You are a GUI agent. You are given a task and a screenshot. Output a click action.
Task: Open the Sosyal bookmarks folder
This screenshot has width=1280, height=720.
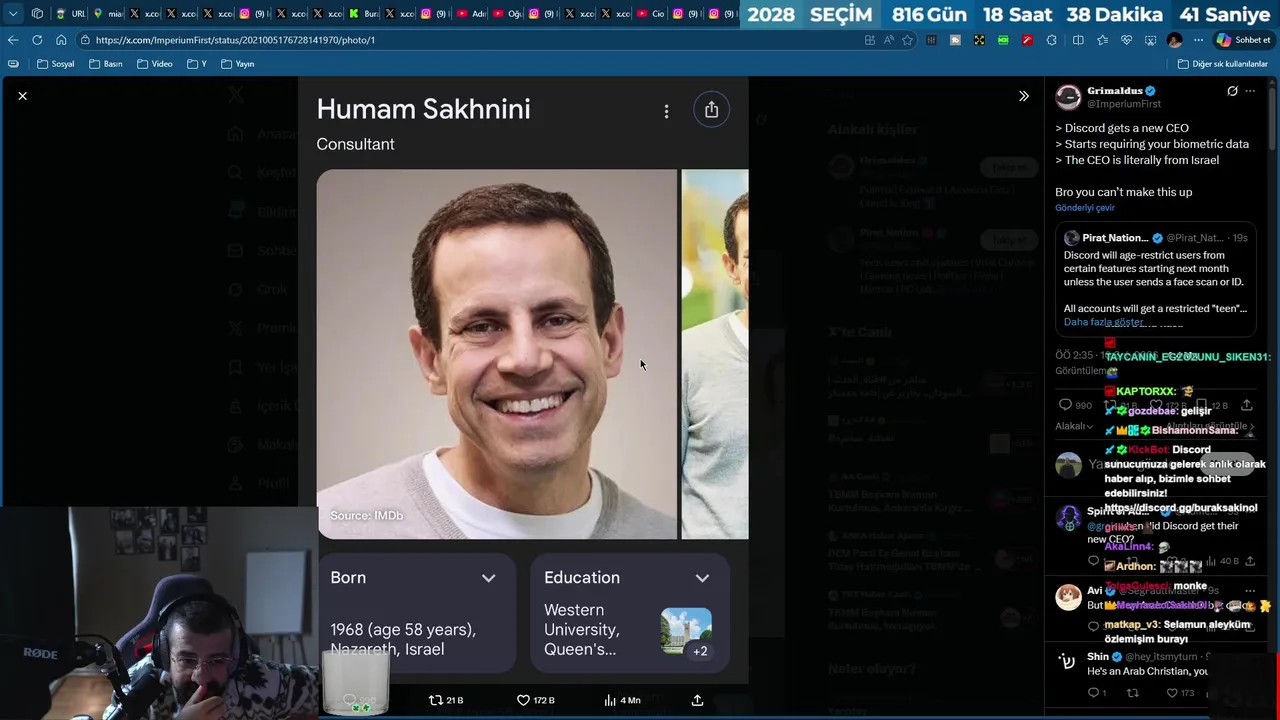point(55,64)
